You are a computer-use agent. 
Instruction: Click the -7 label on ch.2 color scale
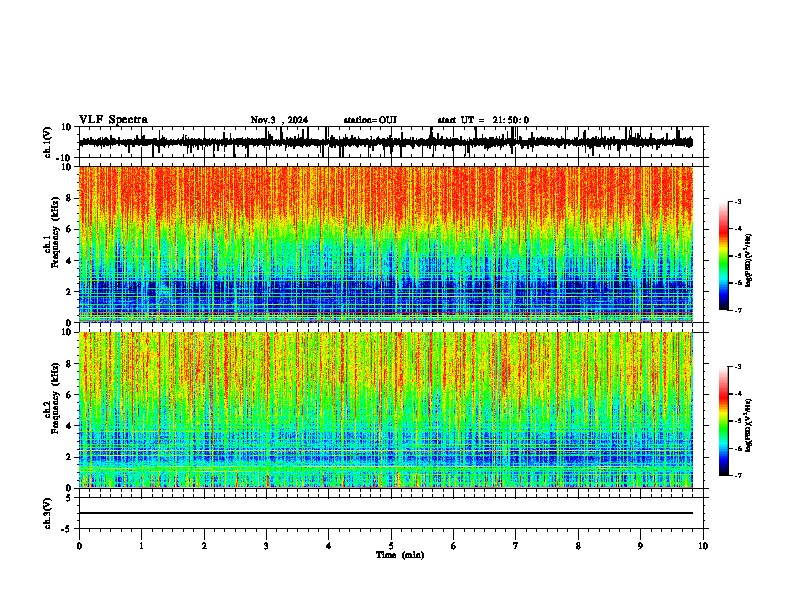[737, 475]
